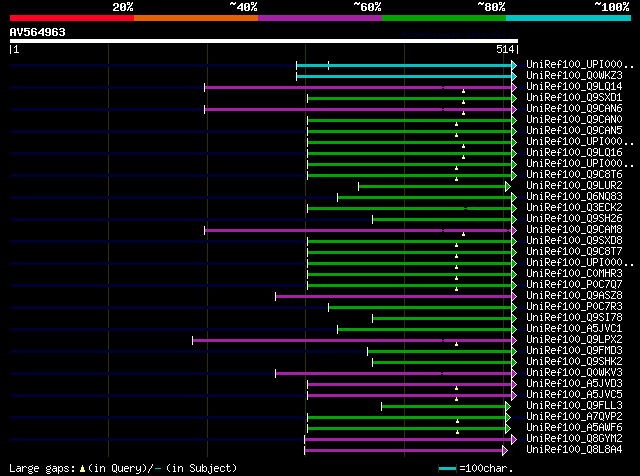This screenshot has height=476, width=640.
Task: Select the UniRef100_Q9CAM8 label
Action: (574, 230)
